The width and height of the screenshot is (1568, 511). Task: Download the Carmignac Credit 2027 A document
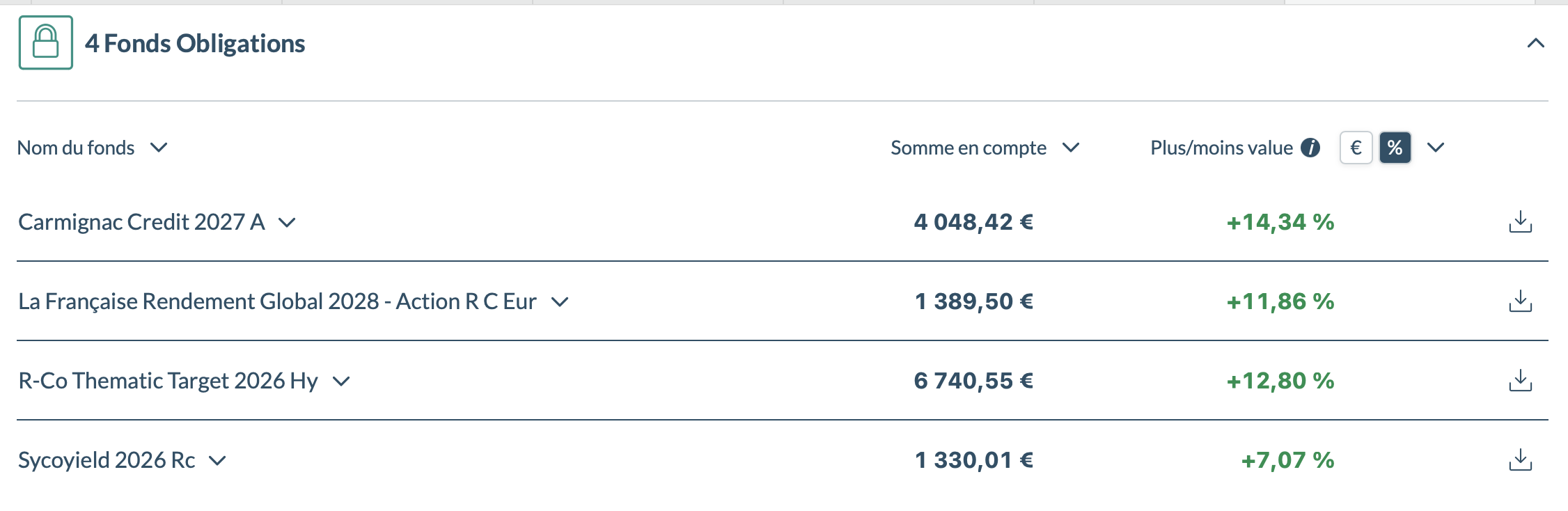pyautogui.click(x=1520, y=222)
